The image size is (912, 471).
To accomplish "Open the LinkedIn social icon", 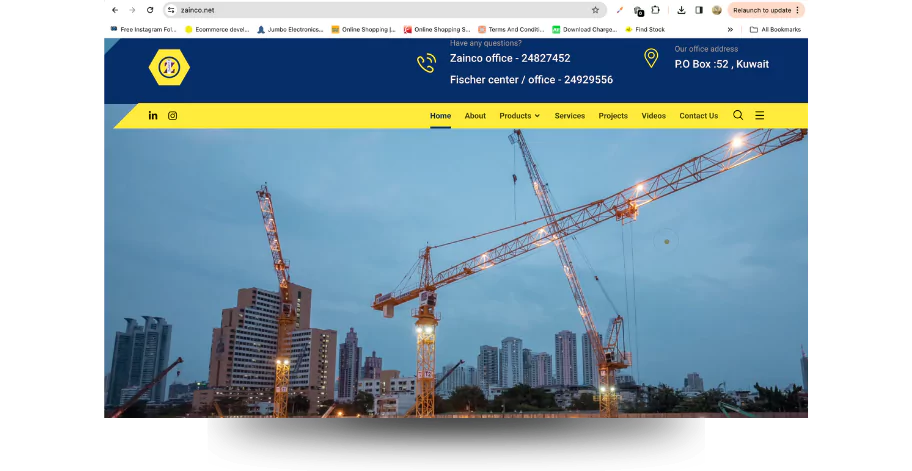I will click(x=153, y=116).
